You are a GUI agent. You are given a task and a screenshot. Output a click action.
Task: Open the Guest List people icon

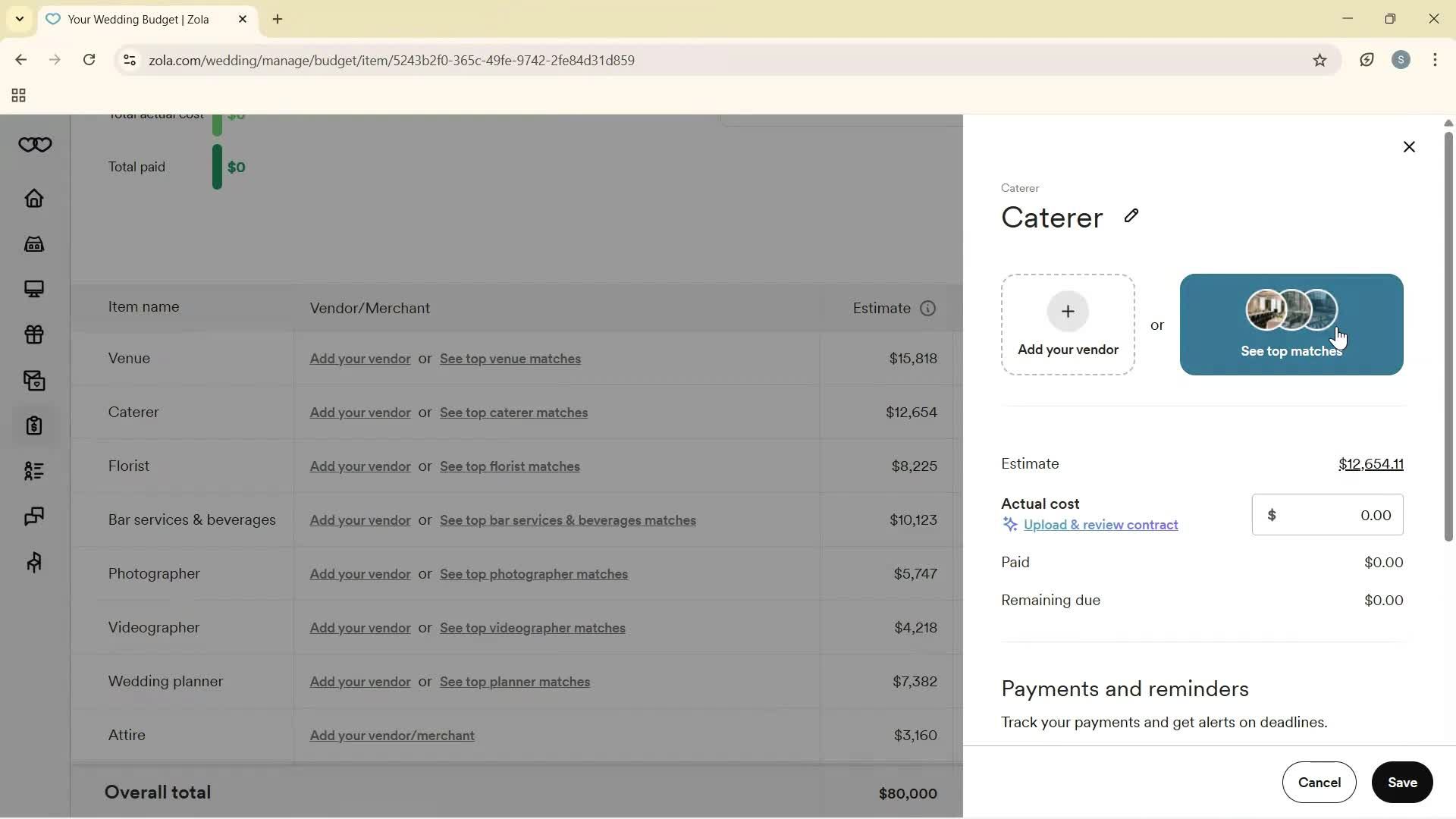[x=34, y=472]
